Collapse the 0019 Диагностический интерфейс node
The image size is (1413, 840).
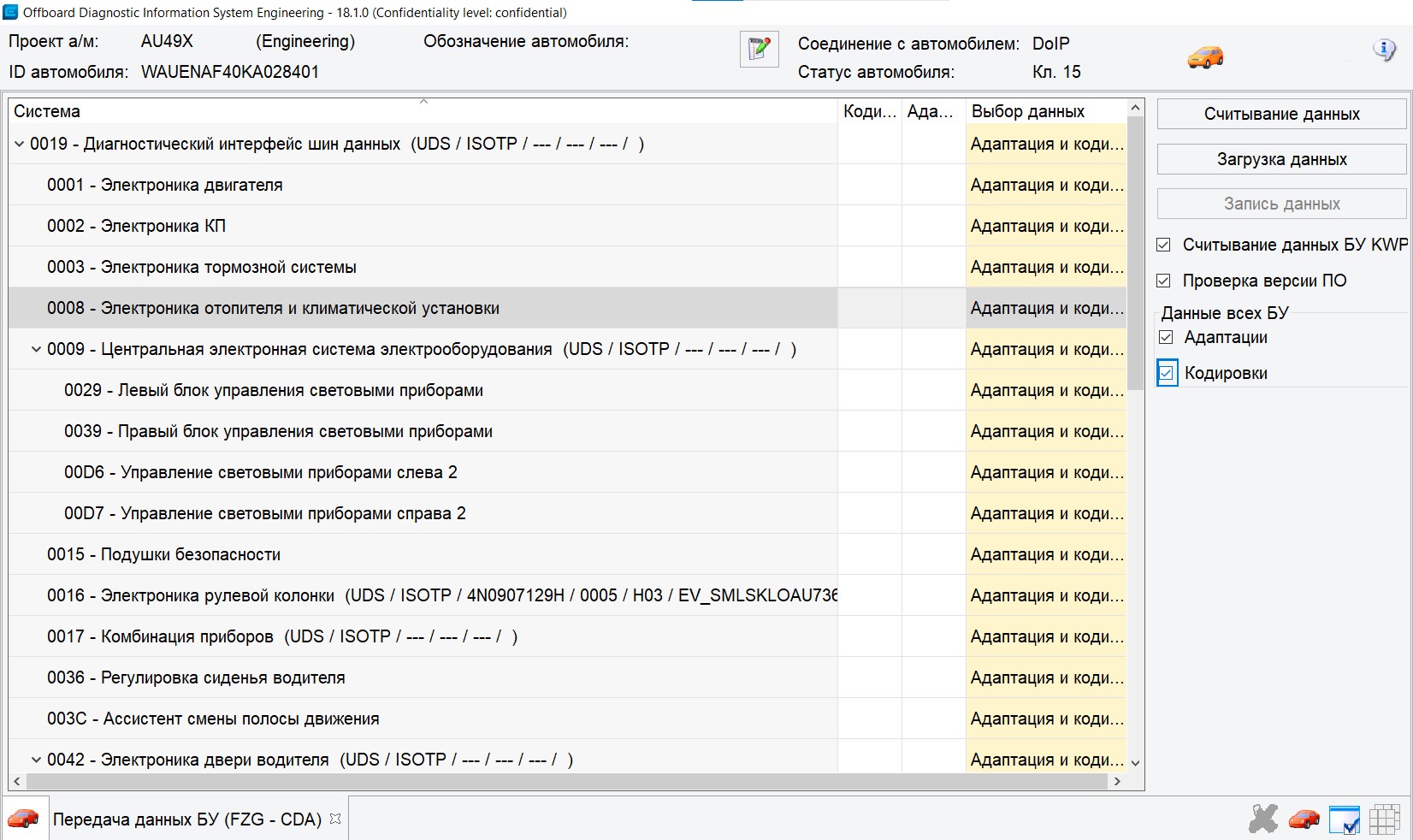(19, 144)
